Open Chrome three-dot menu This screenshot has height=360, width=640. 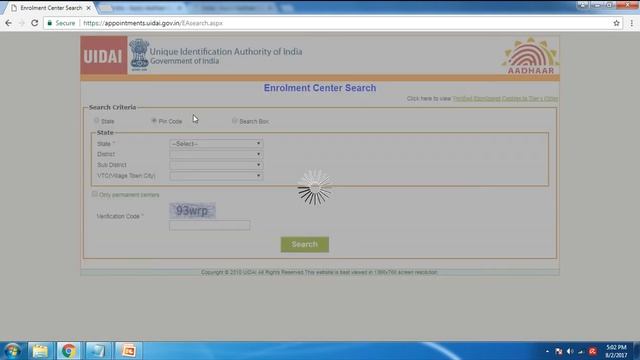631,23
